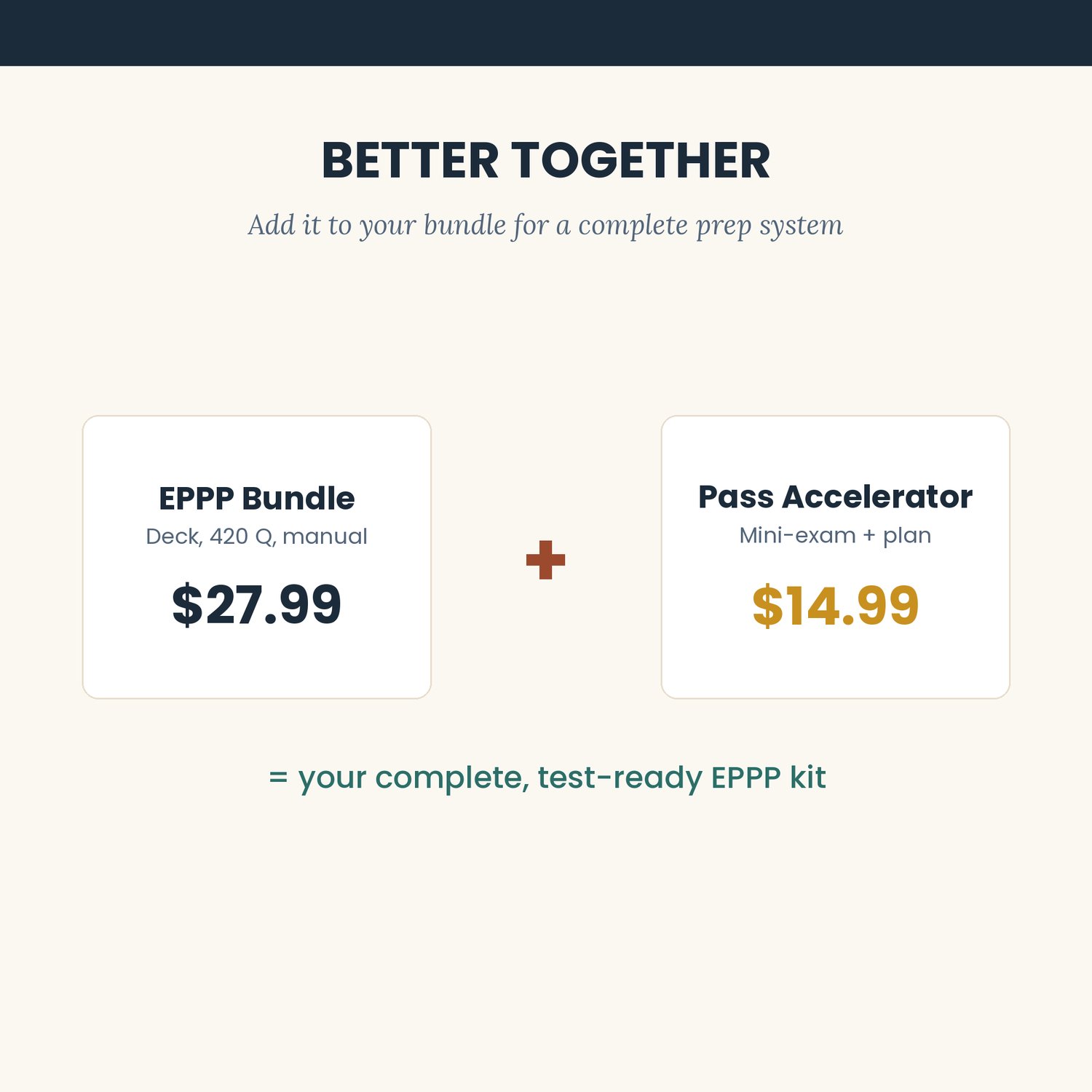Viewport: 1092px width, 1092px height.
Task: Click the italic subtitle about complete prep system
Action: pos(545,225)
